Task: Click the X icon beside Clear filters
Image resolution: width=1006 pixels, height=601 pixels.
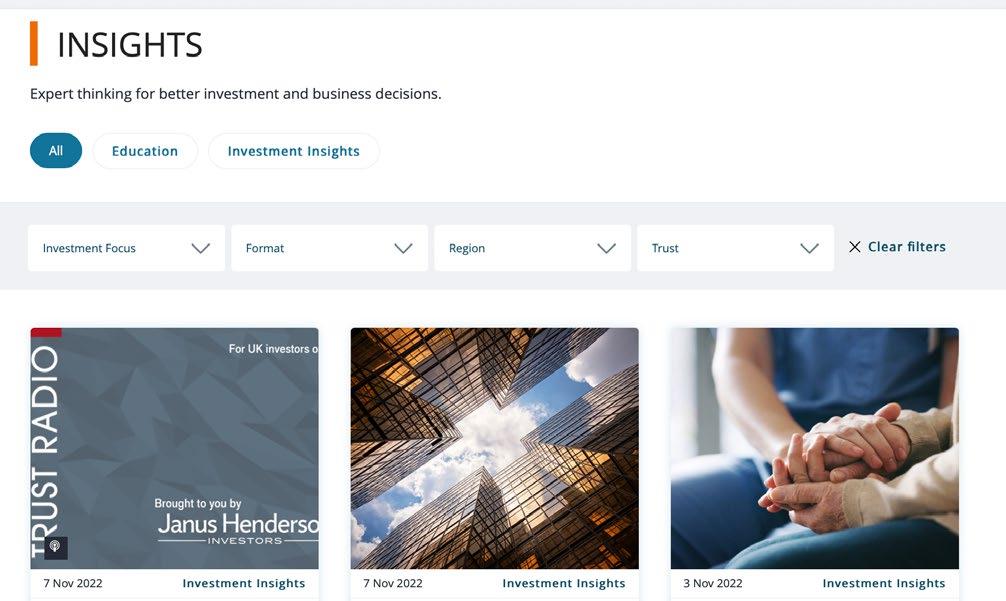Action: click(855, 247)
